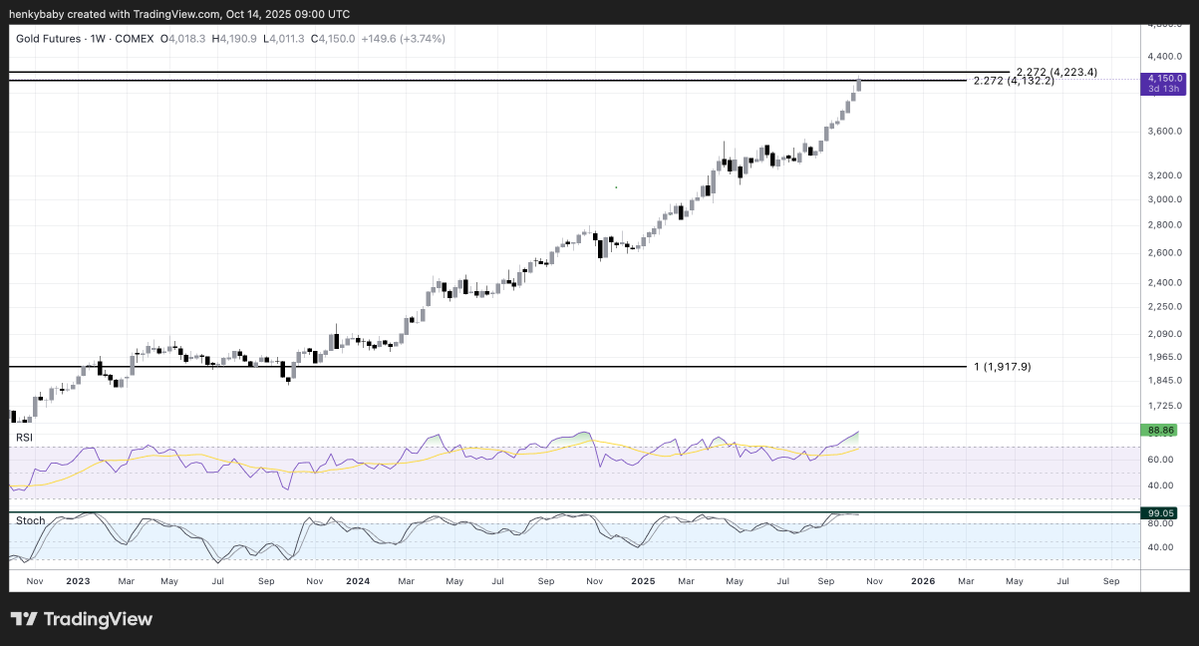Screen dimensions: 1199x646
Task: Click the latest weekly candle at the chart top
Action: 859,84
